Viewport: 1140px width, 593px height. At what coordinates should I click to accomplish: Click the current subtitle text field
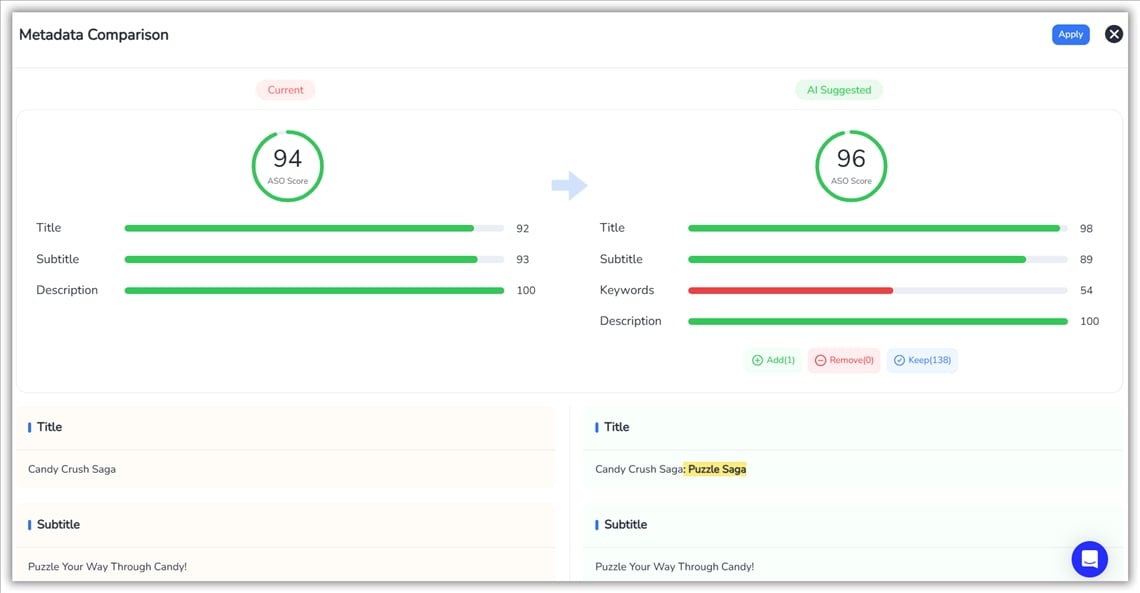tap(107, 566)
